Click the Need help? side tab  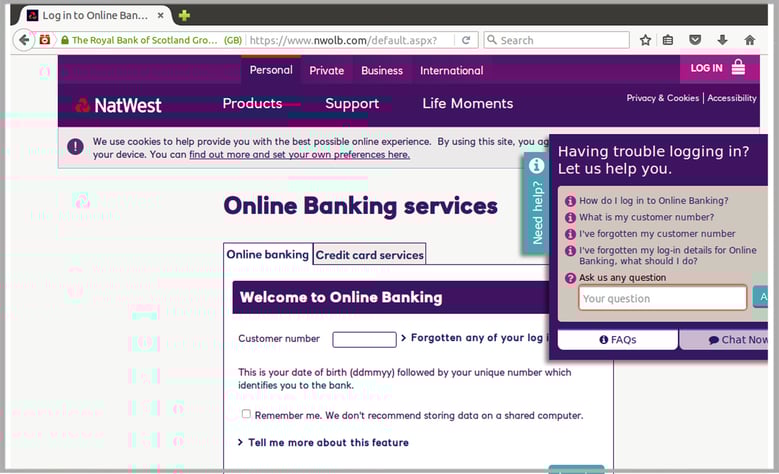[537, 204]
